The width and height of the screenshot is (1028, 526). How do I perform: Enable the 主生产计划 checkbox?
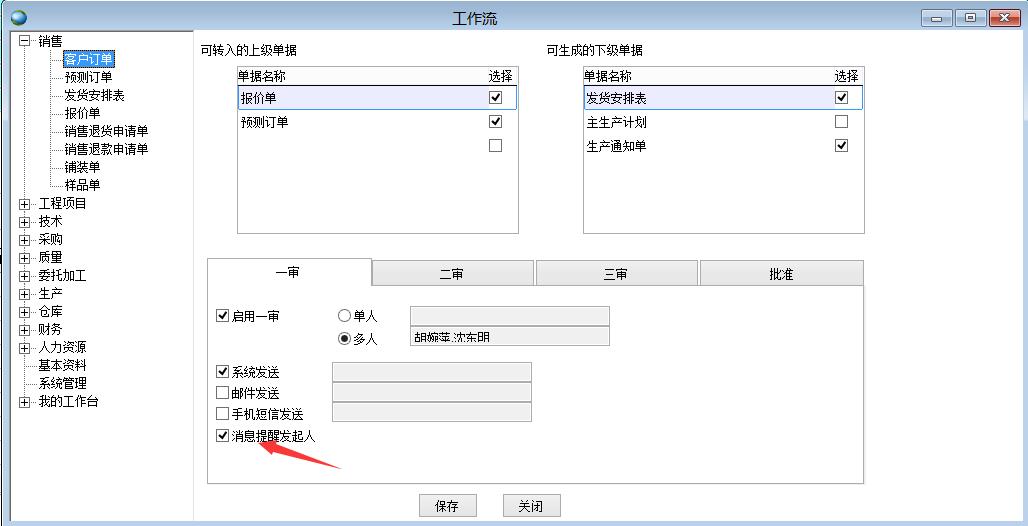pos(841,122)
